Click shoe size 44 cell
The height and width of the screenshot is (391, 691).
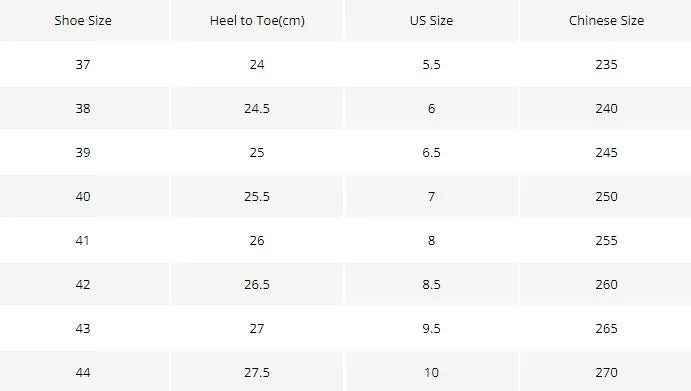click(83, 372)
